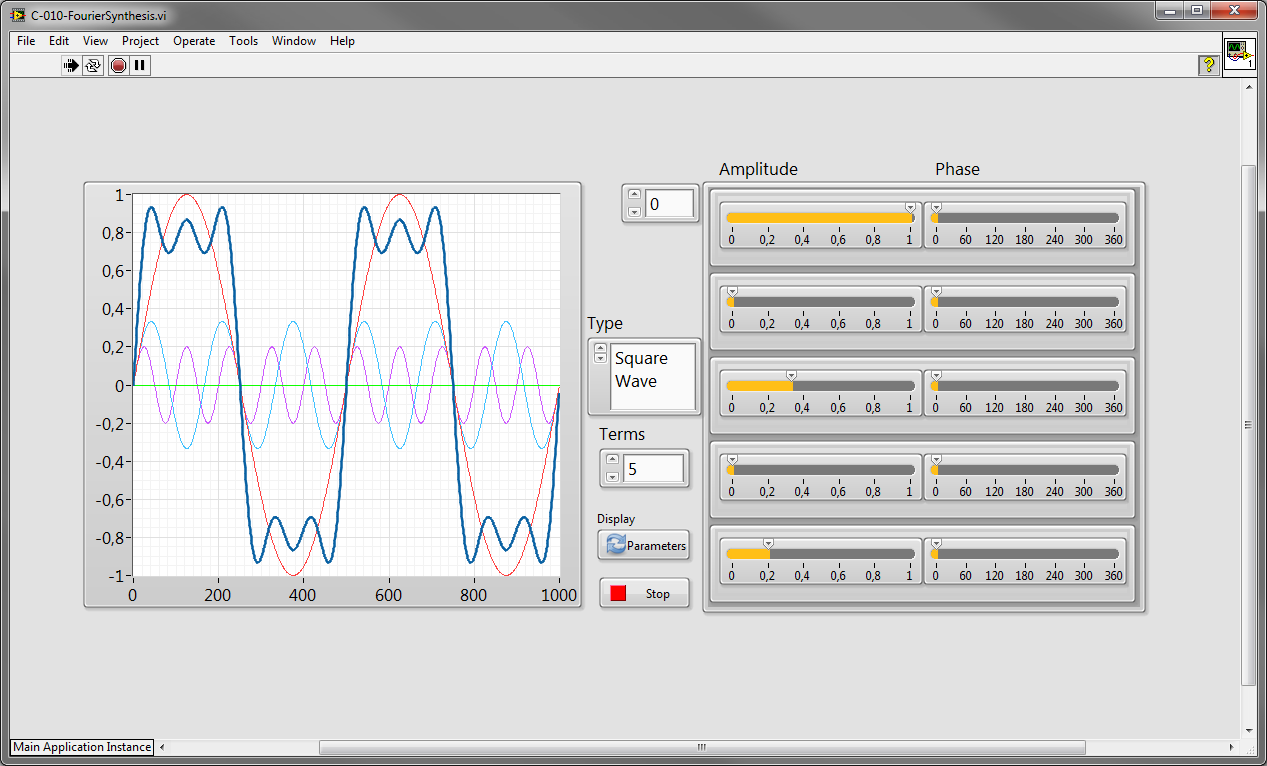Click the array index field showing 0
The height and width of the screenshot is (766, 1267).
click(669, 204)
